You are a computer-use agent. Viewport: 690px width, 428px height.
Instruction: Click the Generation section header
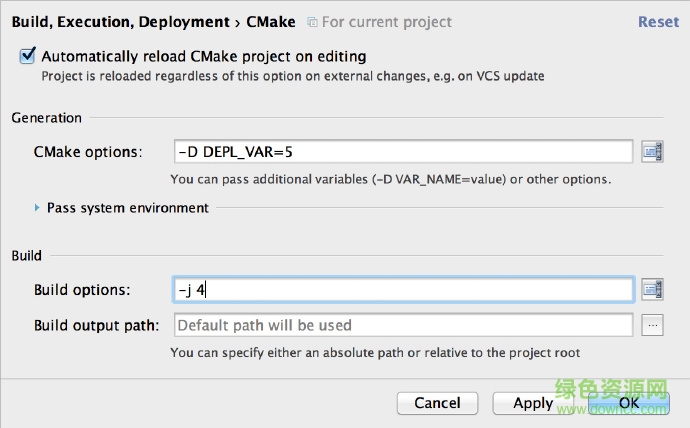(x=46, y=118)
